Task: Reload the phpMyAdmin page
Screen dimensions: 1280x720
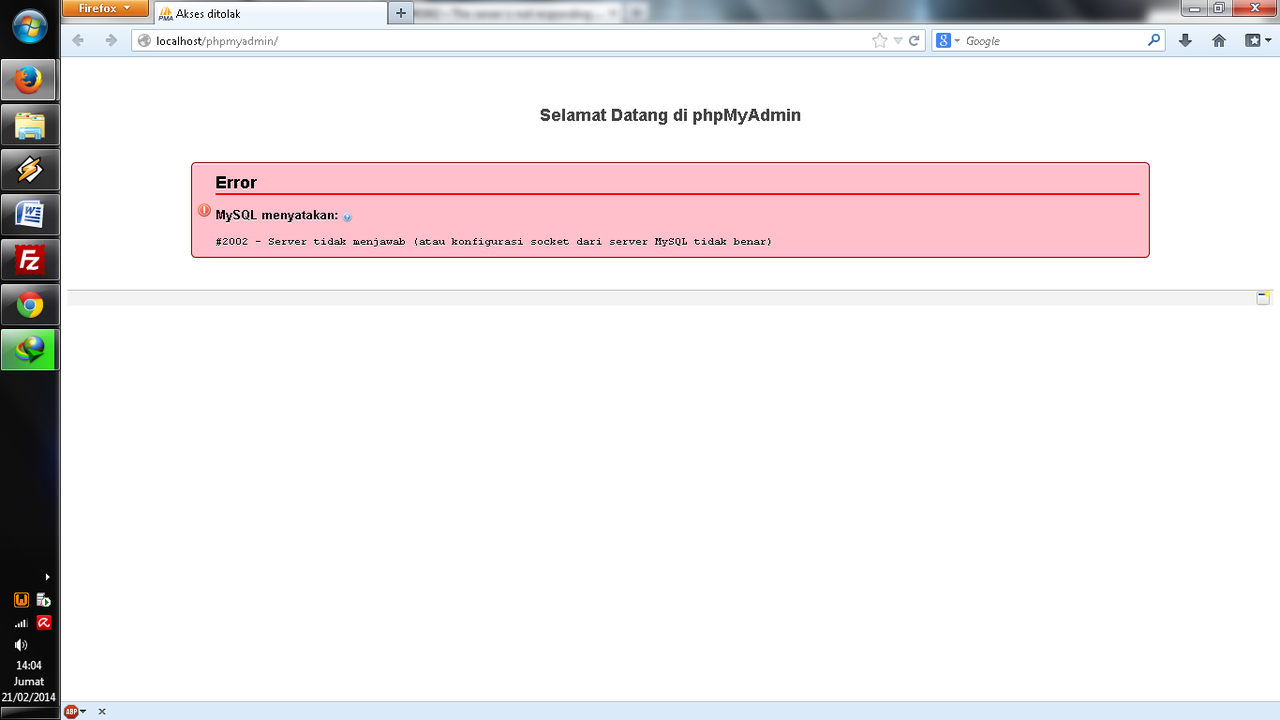Action: (x=914, y=41)
